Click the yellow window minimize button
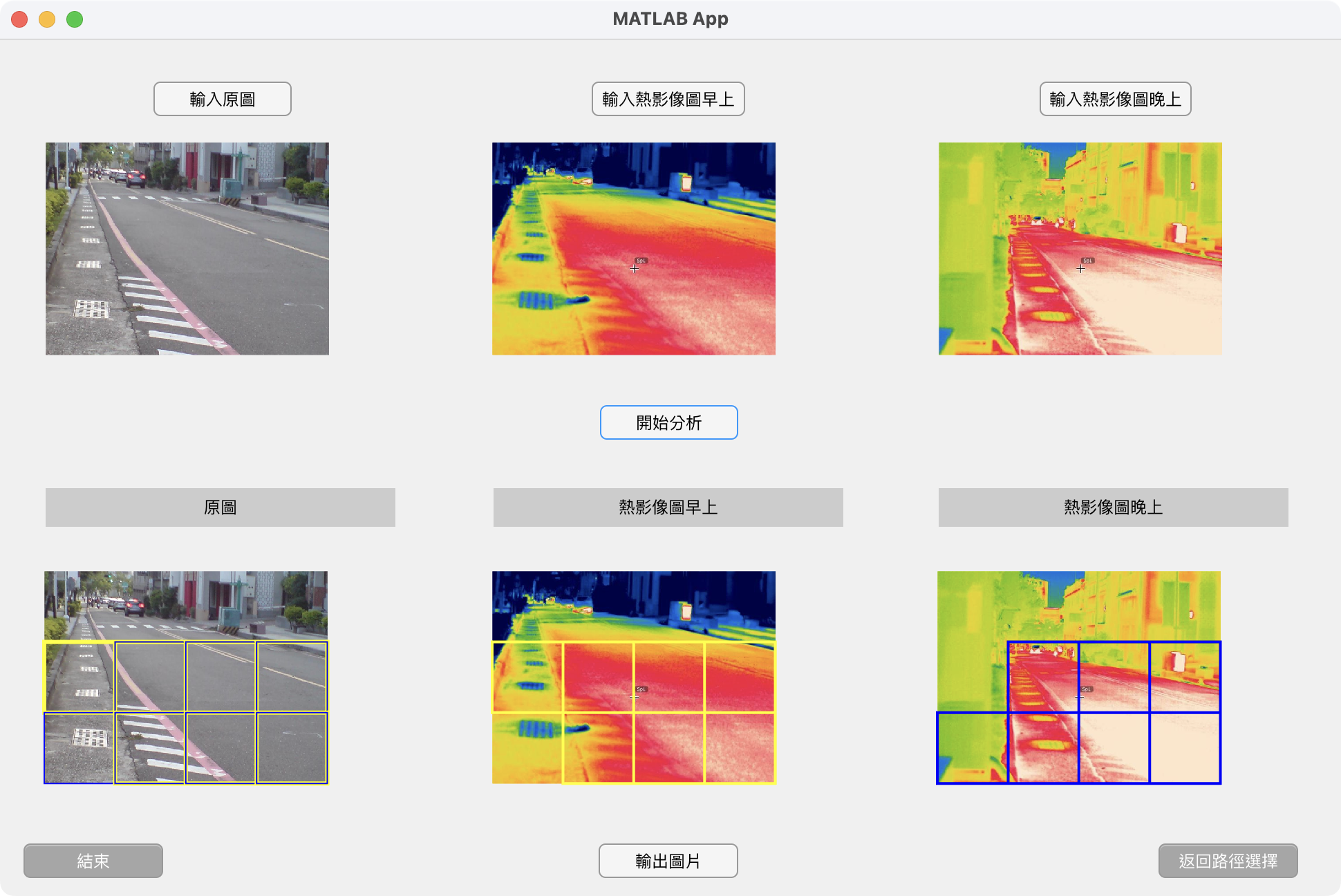 [47, 19]
